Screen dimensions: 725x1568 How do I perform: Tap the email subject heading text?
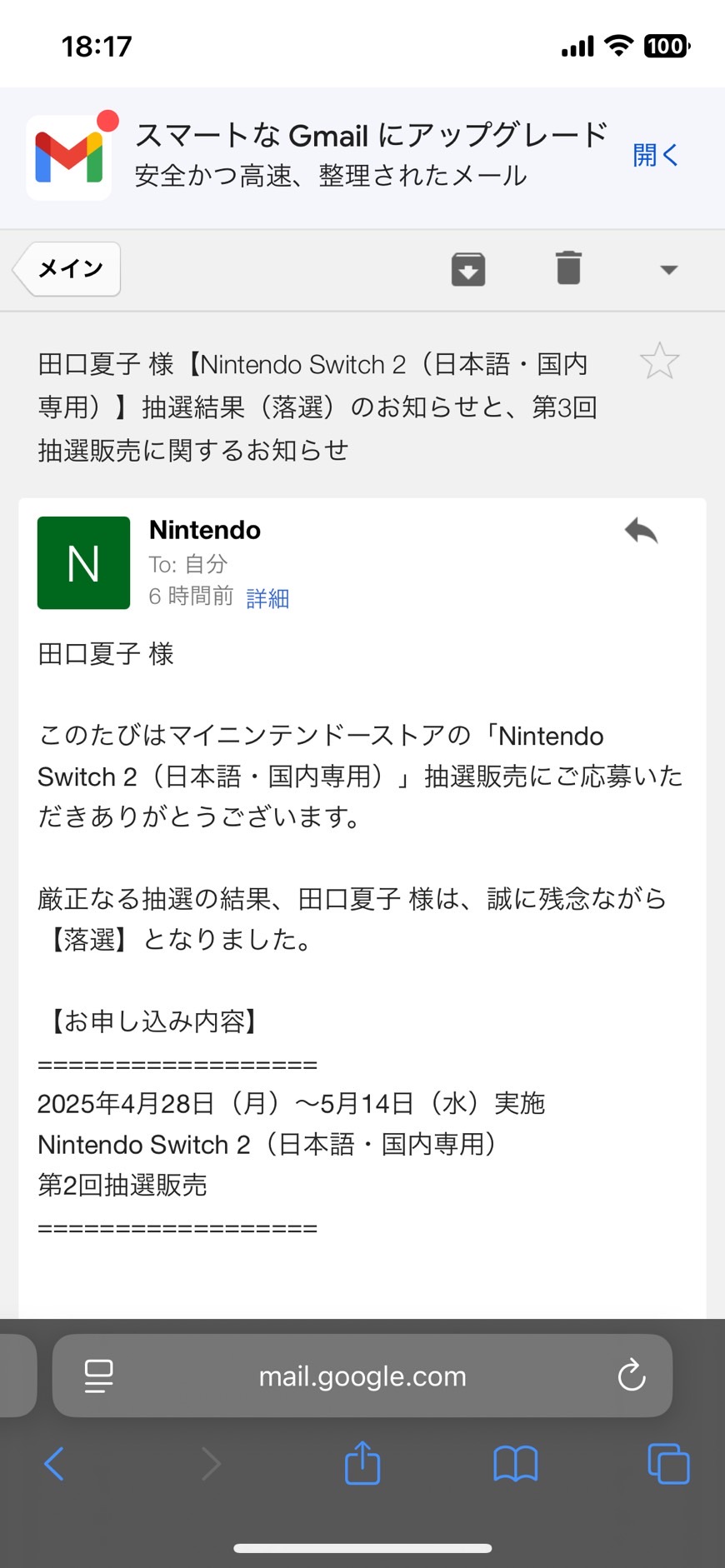[318, 407]
